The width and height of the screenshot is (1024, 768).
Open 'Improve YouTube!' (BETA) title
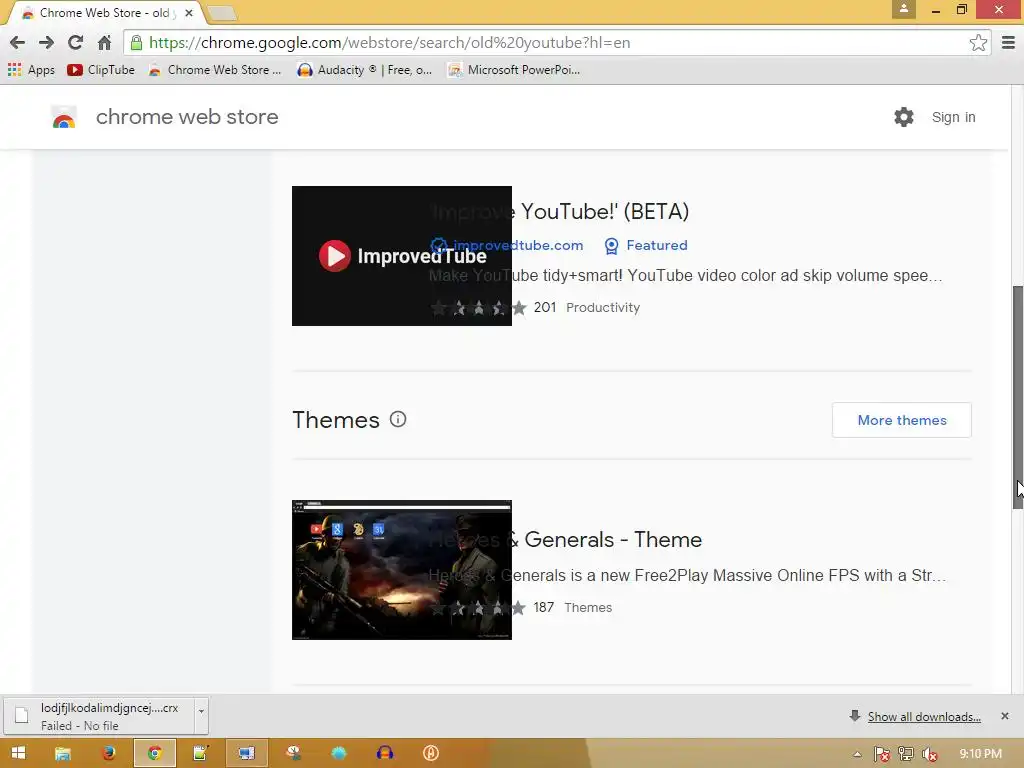(x=560, y=212)
